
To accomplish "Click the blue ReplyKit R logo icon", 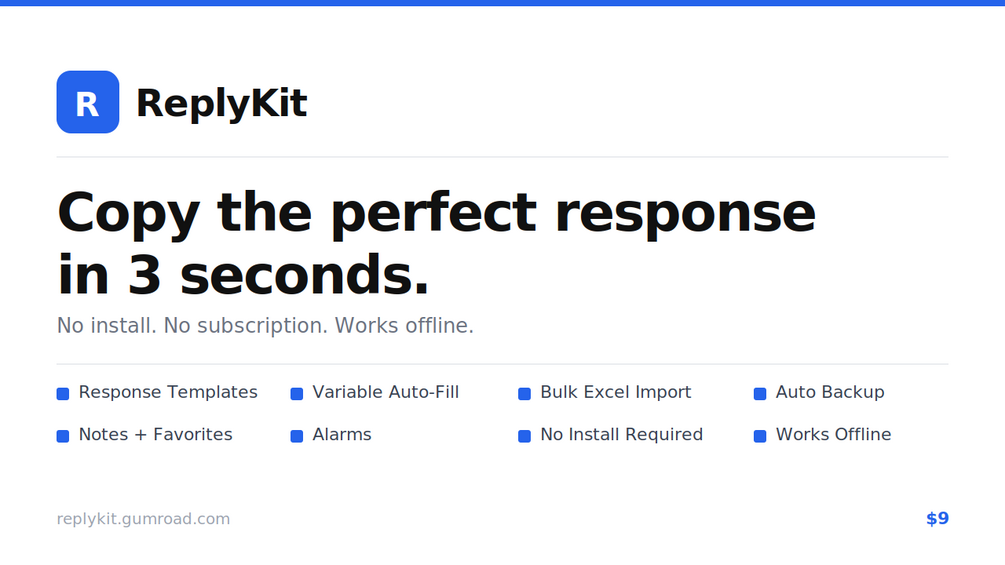I will tap(88, 102).
